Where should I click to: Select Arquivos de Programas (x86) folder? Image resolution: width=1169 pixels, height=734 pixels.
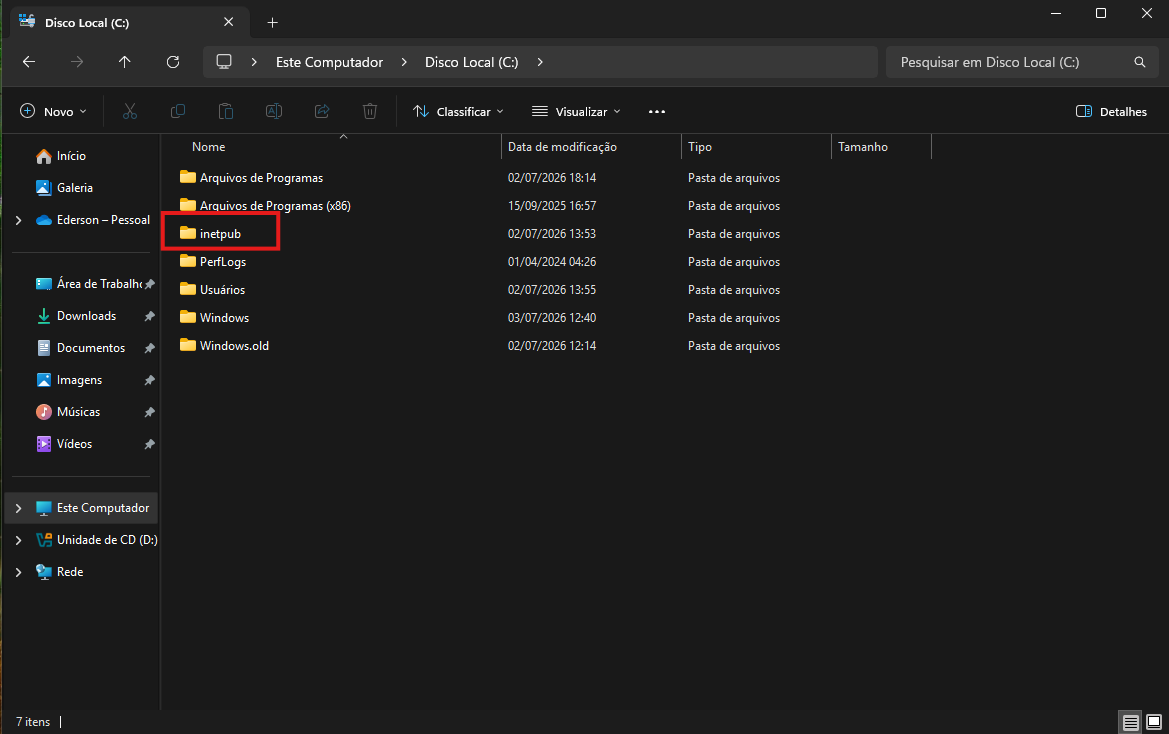tap(275, 206)
